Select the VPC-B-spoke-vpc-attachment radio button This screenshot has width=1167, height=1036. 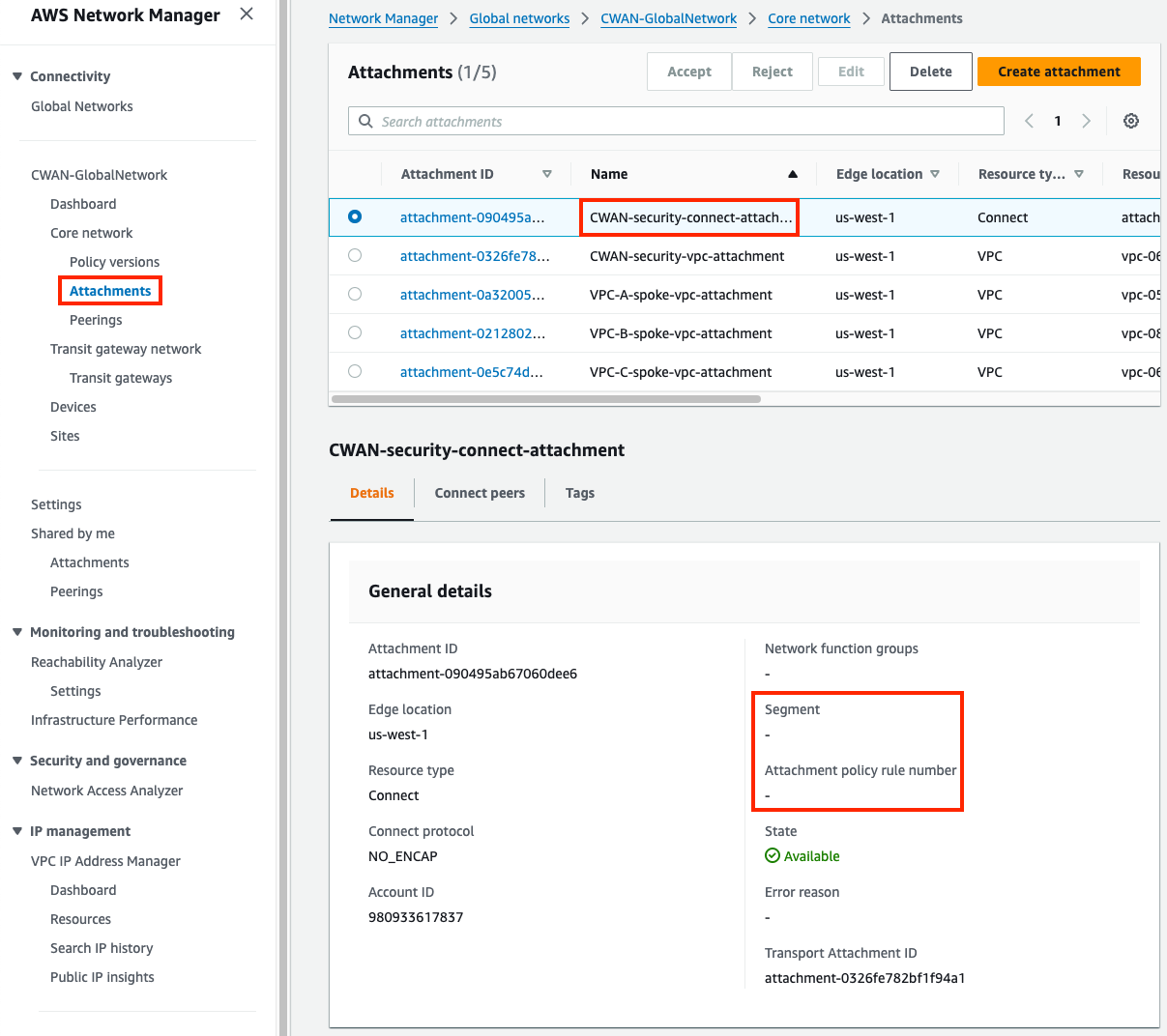coord(355,332)
